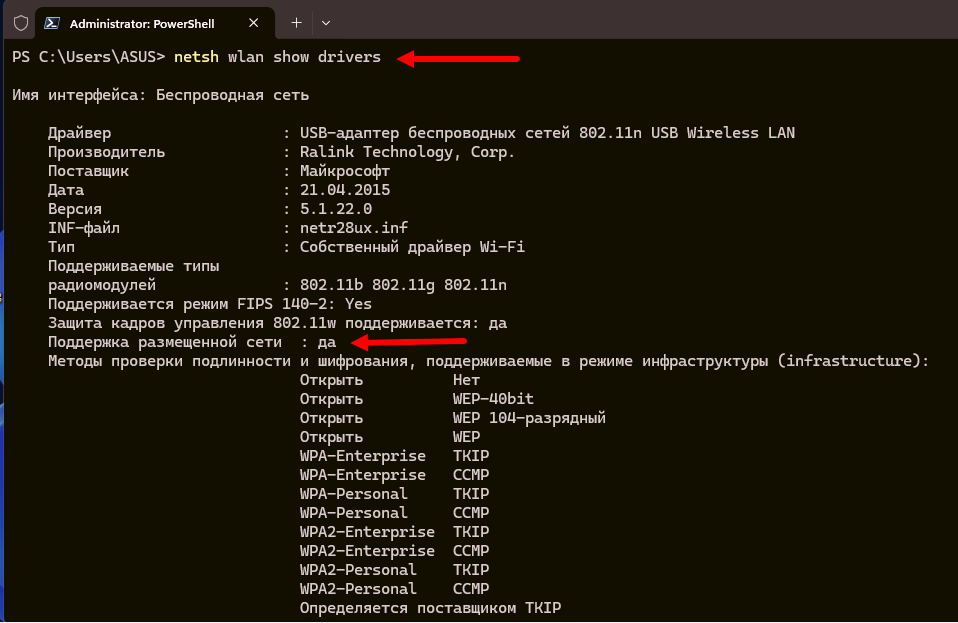Click the typed netsh wlan show drivers command
958x623 pixels.
pos(277,57)
